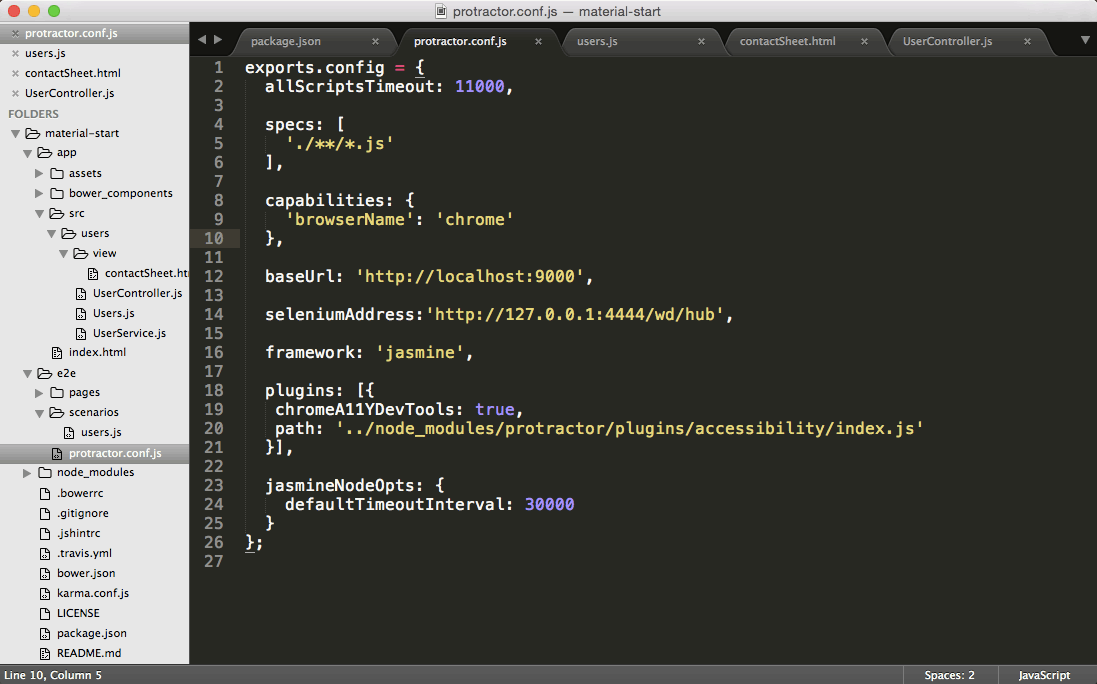Image resolution: width=1097 pixels, height=684 pixels.
Task: Click Spaces: 2 indentation setting in status bar
Action: (x=948, y=675)
